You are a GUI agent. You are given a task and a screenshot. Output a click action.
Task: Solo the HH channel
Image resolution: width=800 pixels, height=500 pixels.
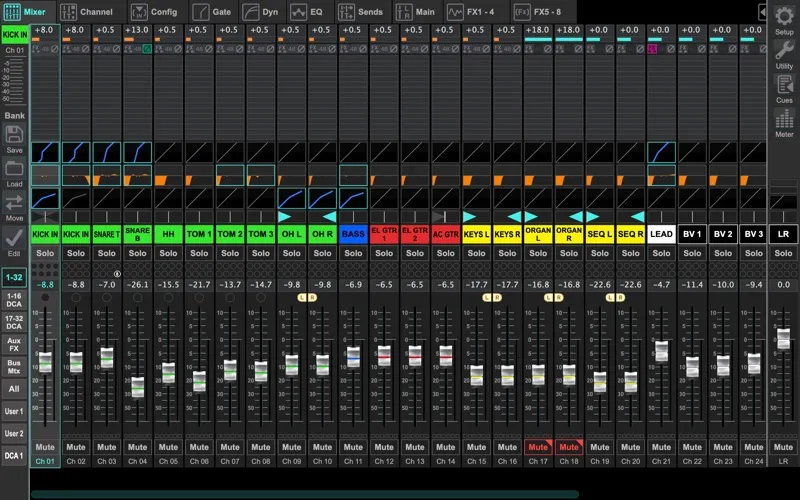[168, 253]
